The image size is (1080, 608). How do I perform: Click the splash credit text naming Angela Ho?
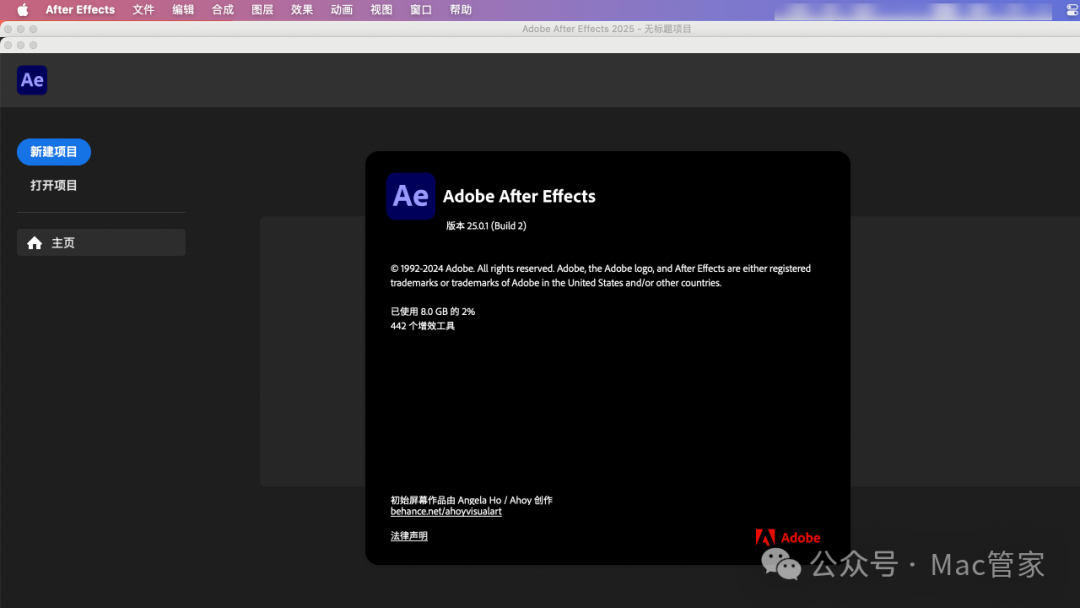pos(472,501)
